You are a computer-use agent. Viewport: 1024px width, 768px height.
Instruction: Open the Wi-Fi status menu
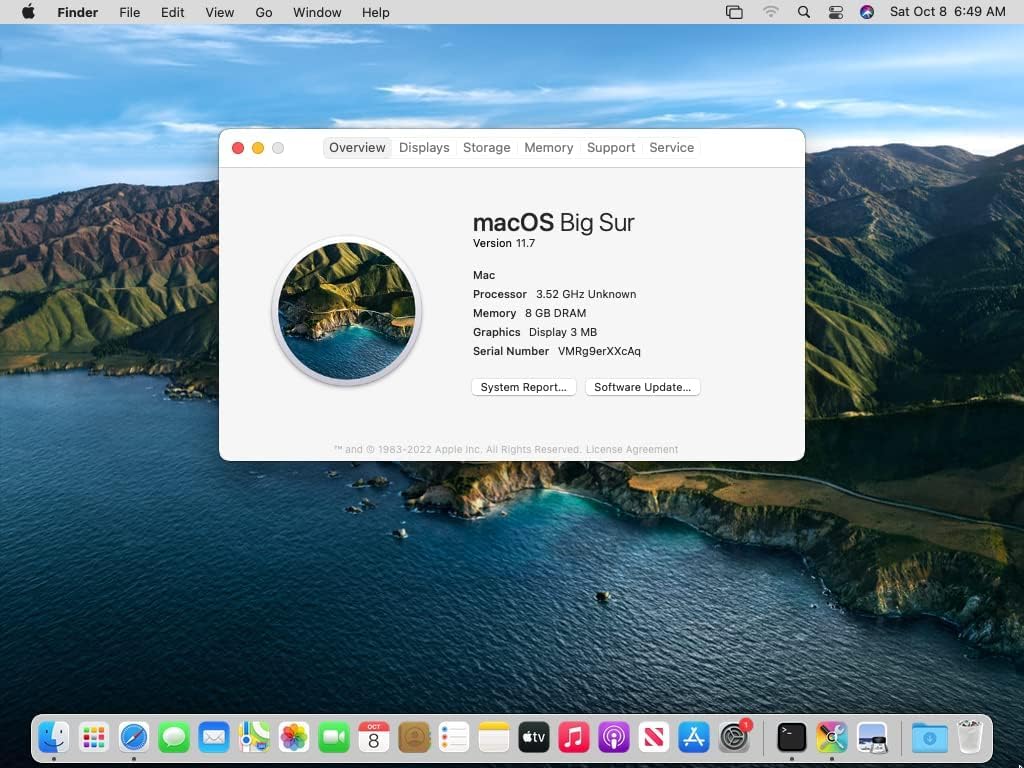[771, 12]
